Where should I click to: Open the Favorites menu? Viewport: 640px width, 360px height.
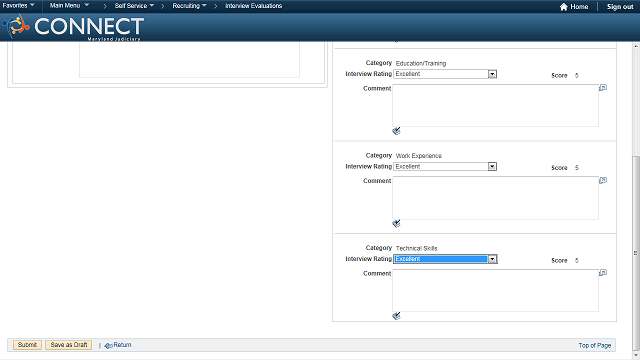18,6
